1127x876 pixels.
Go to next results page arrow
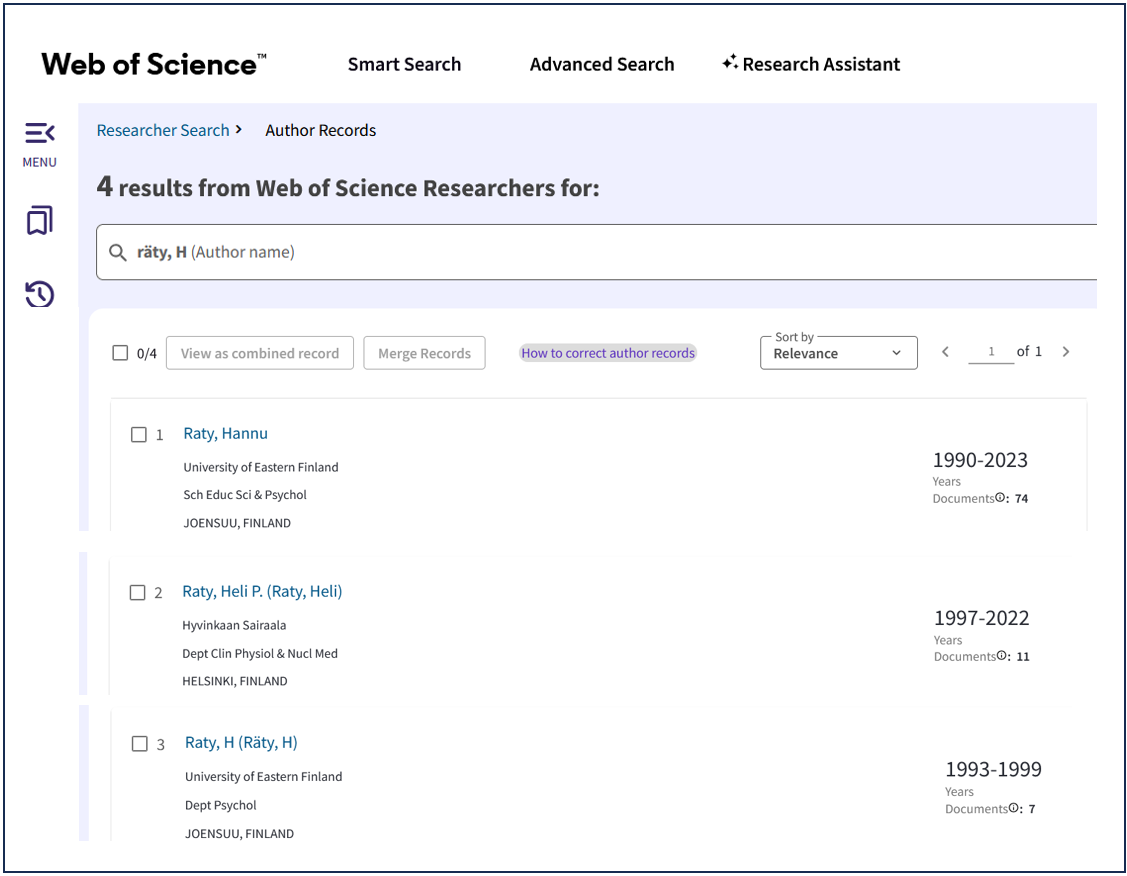tap(1066, 351)
